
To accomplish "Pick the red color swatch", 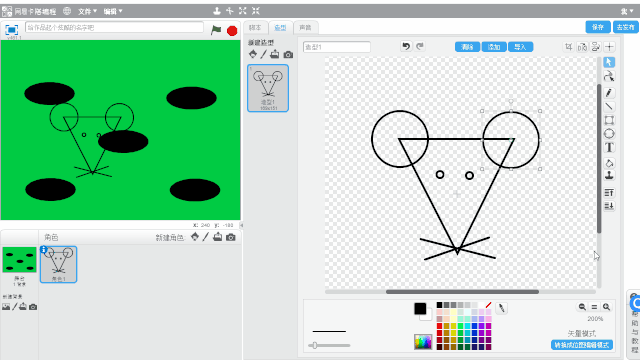I will click(439, 326).
